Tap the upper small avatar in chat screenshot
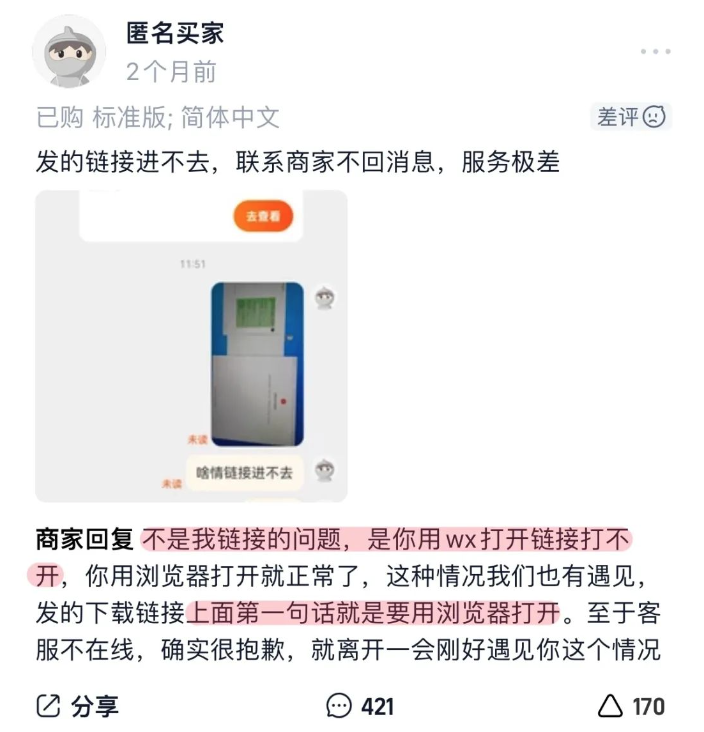 (325, 297)
